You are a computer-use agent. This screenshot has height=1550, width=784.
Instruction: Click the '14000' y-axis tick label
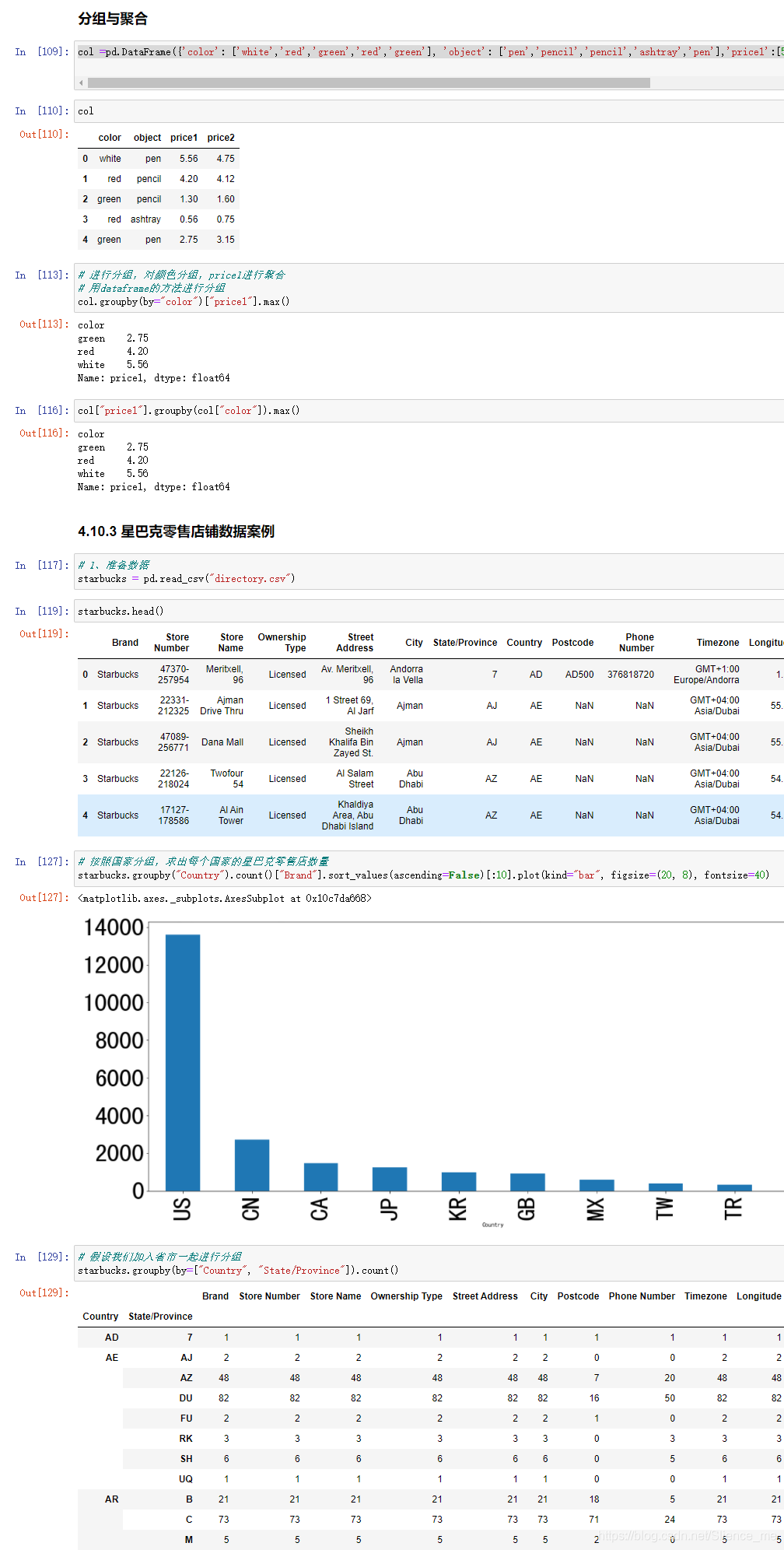[x=114, y=928]
